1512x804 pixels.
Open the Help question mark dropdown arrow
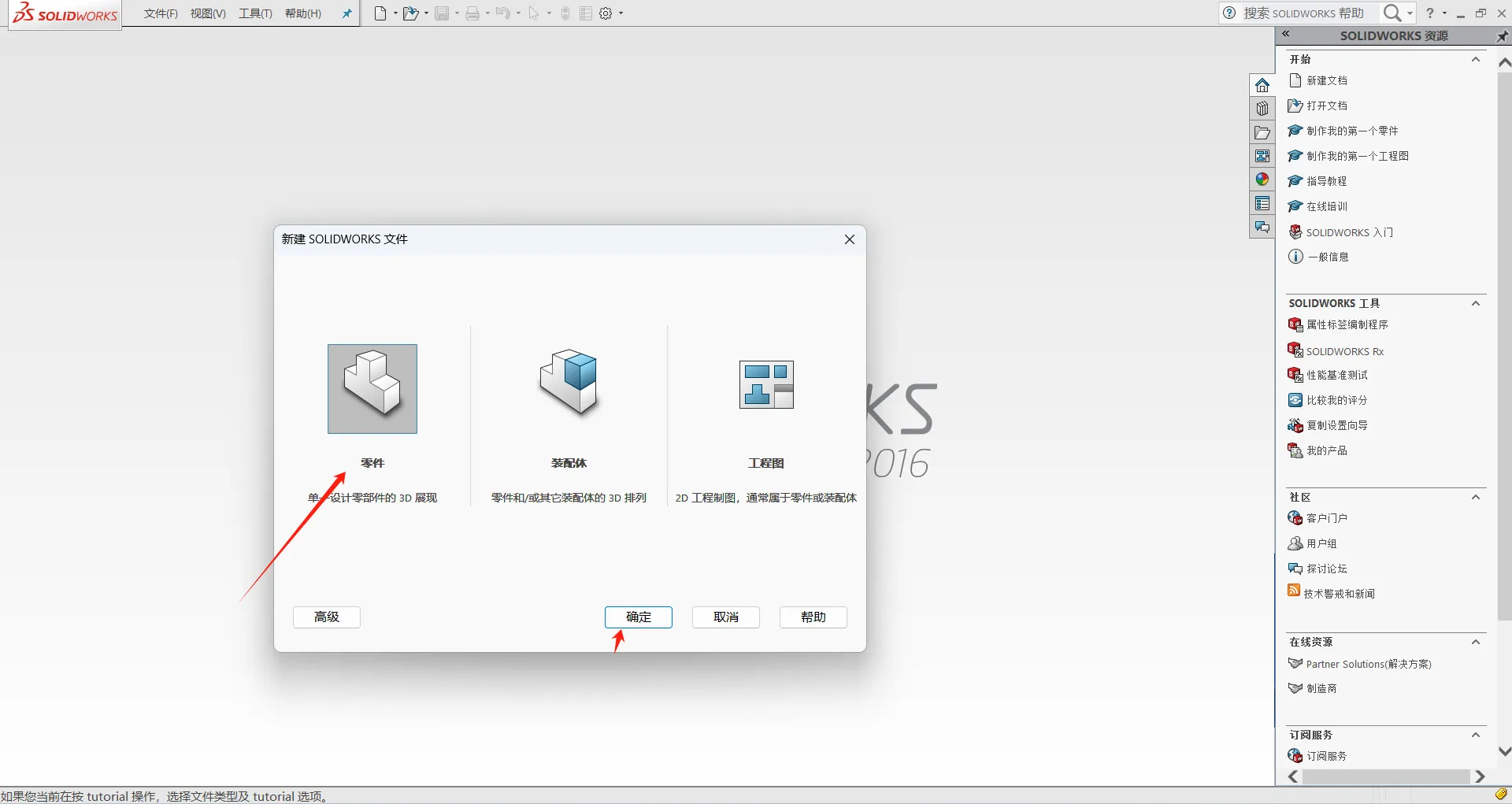tap(1444, 13)
